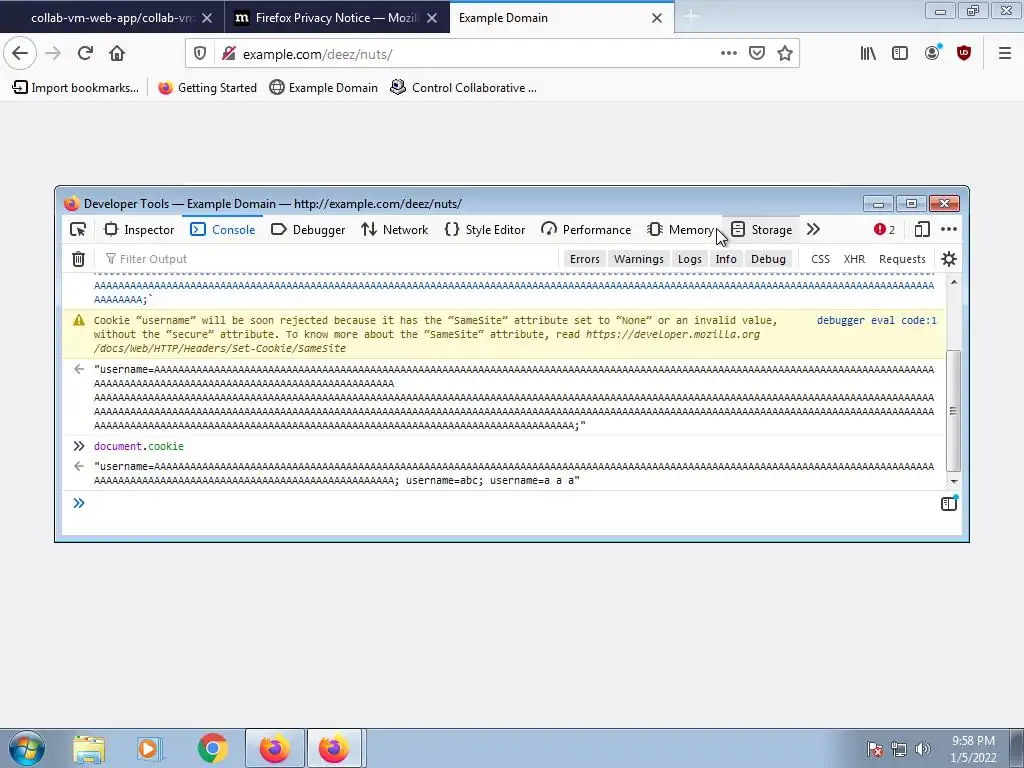1024x768 pixels.
Task: Switch to the Inspector tab
Action: pyautogui.click(x=139, y=230)
